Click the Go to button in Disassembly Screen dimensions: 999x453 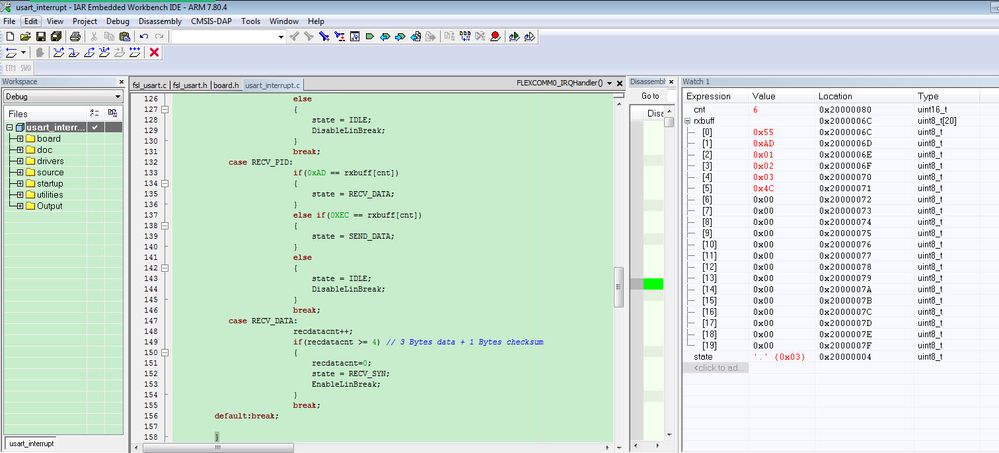click(x=650, y=96)
